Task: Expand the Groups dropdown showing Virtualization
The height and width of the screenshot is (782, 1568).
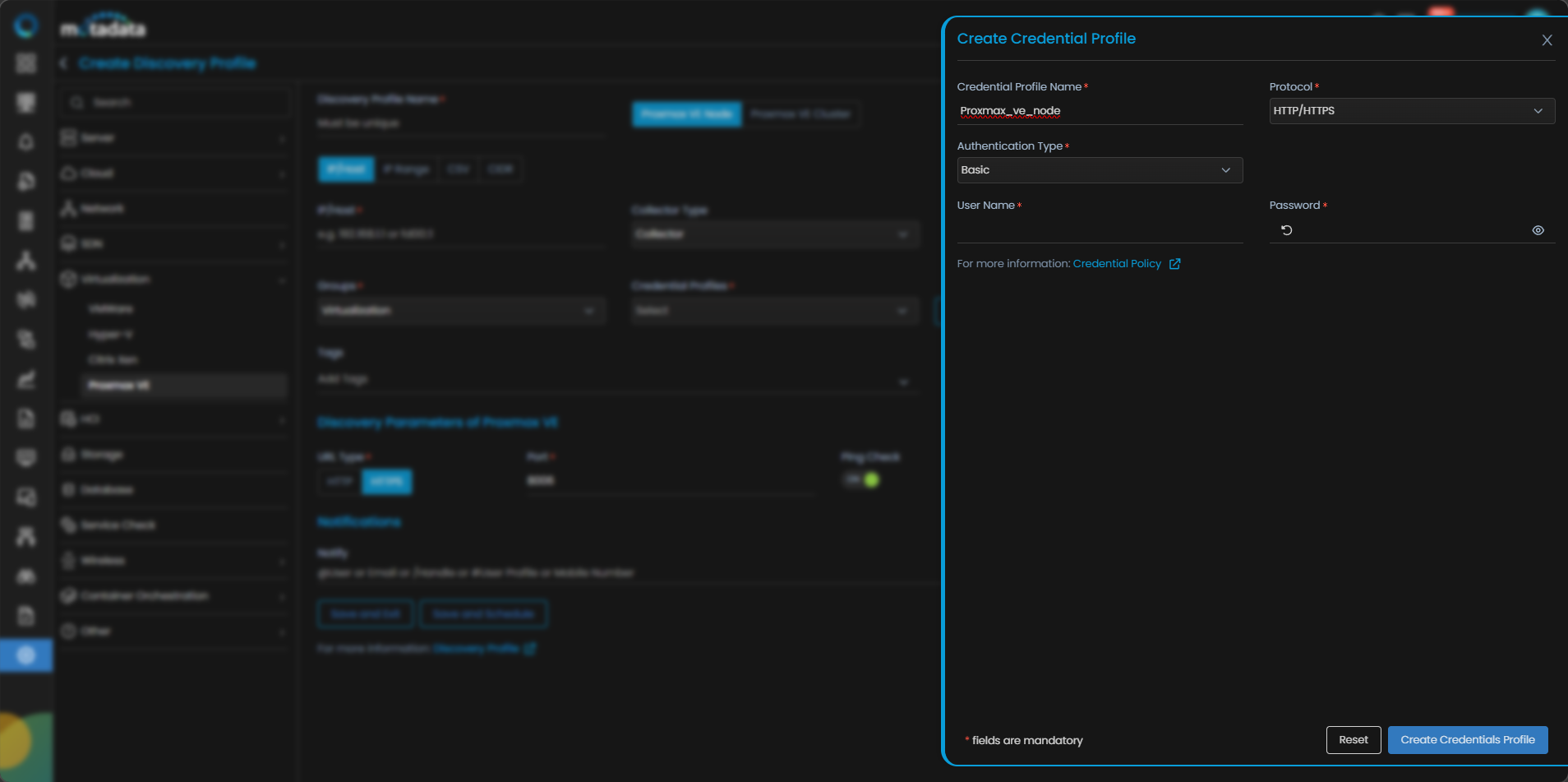Action: coord(460,311)
